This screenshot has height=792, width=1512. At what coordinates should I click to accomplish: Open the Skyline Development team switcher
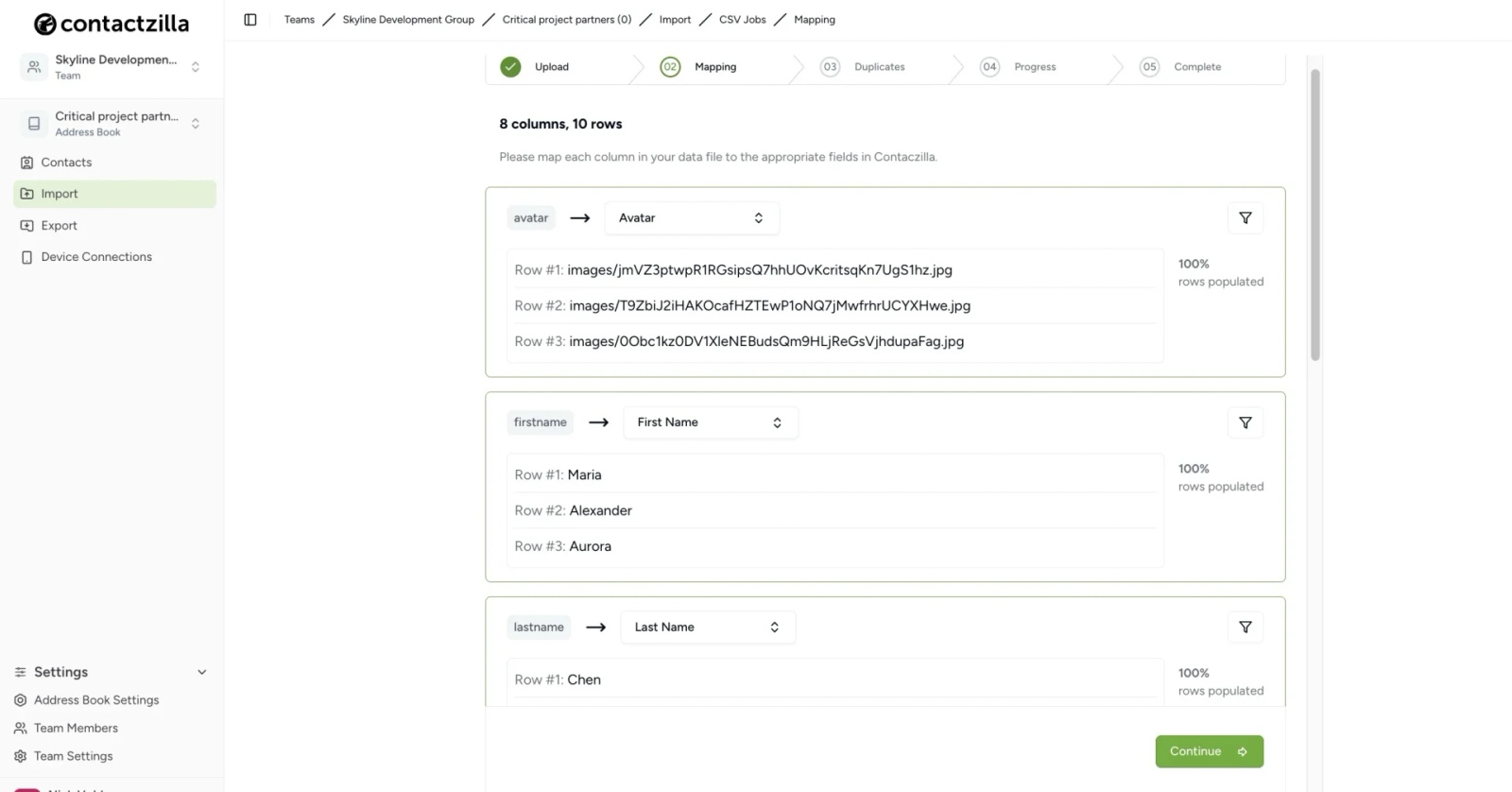tap(112, 67)
